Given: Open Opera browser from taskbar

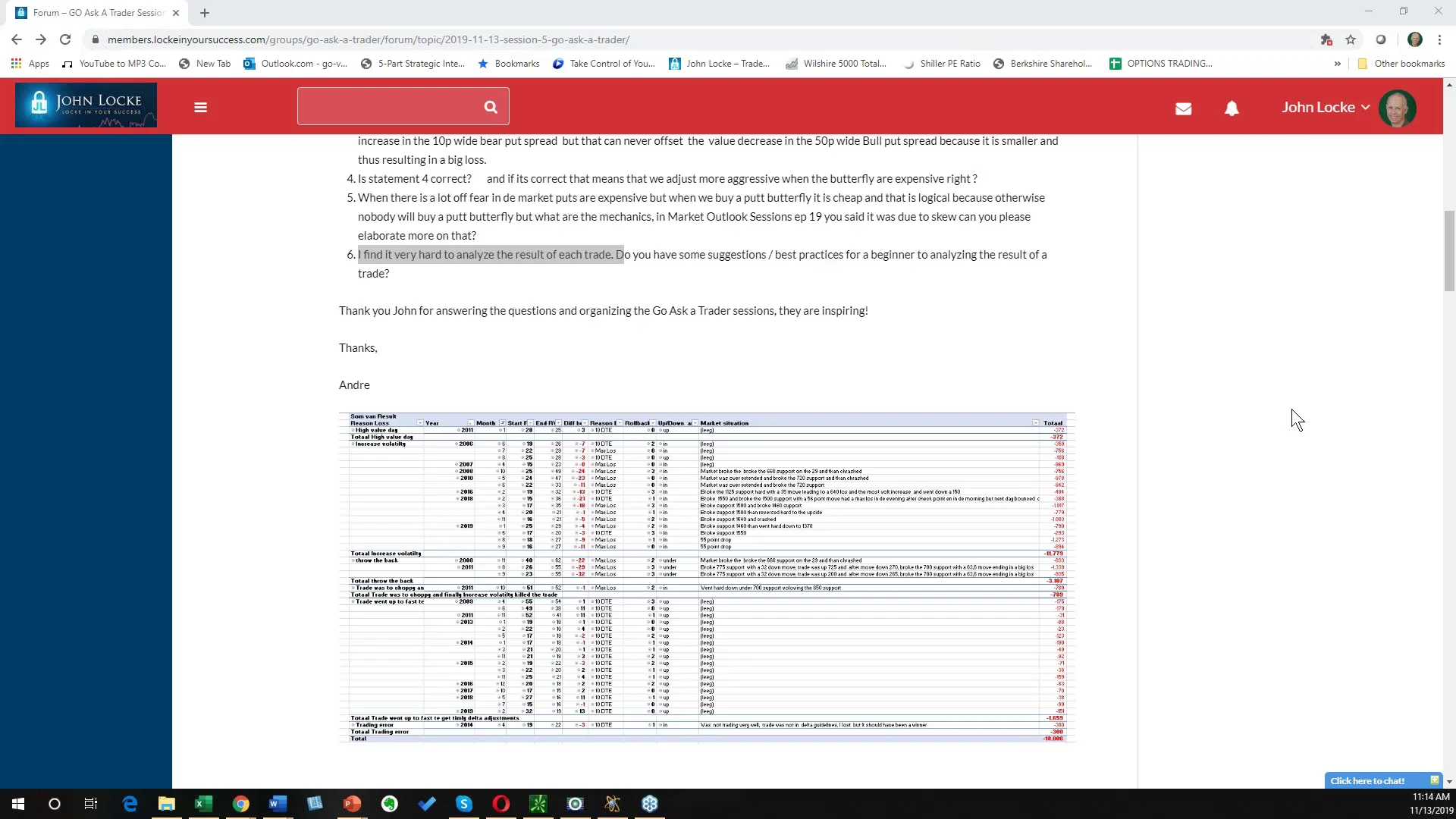Looking at the screenshot, I should pyautogui.click(x=501, y=804).
